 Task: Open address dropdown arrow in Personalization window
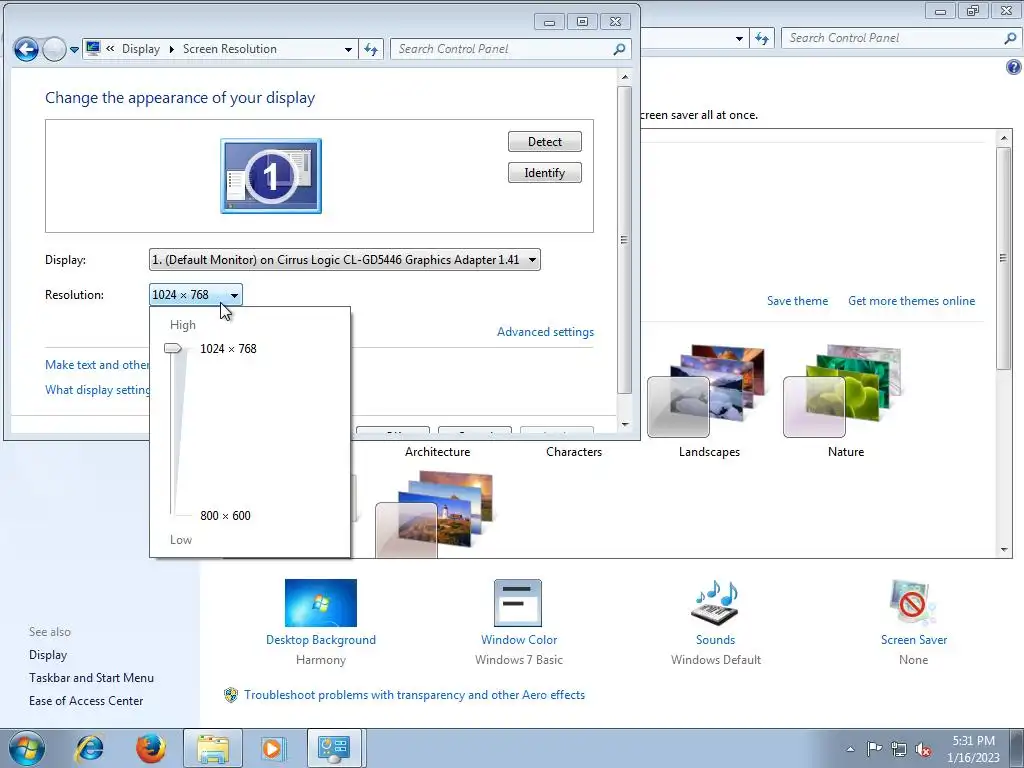739,38
